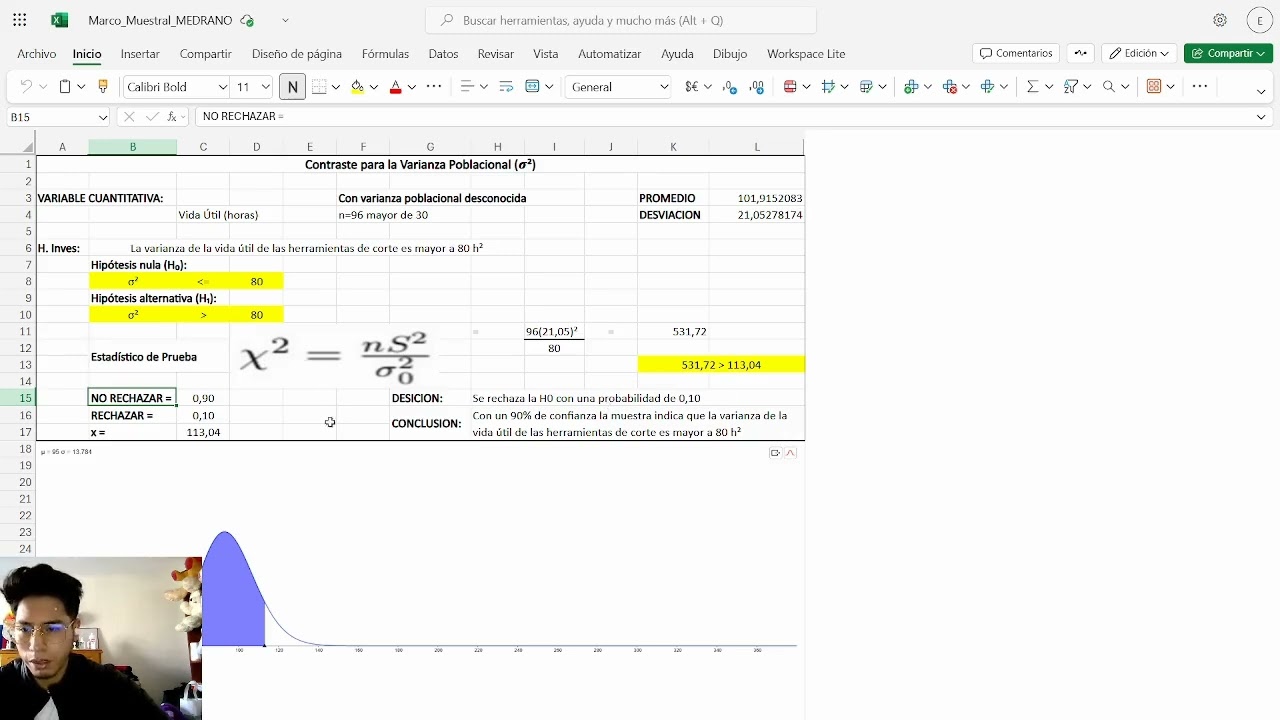Apply red font color A

point(395,87)
